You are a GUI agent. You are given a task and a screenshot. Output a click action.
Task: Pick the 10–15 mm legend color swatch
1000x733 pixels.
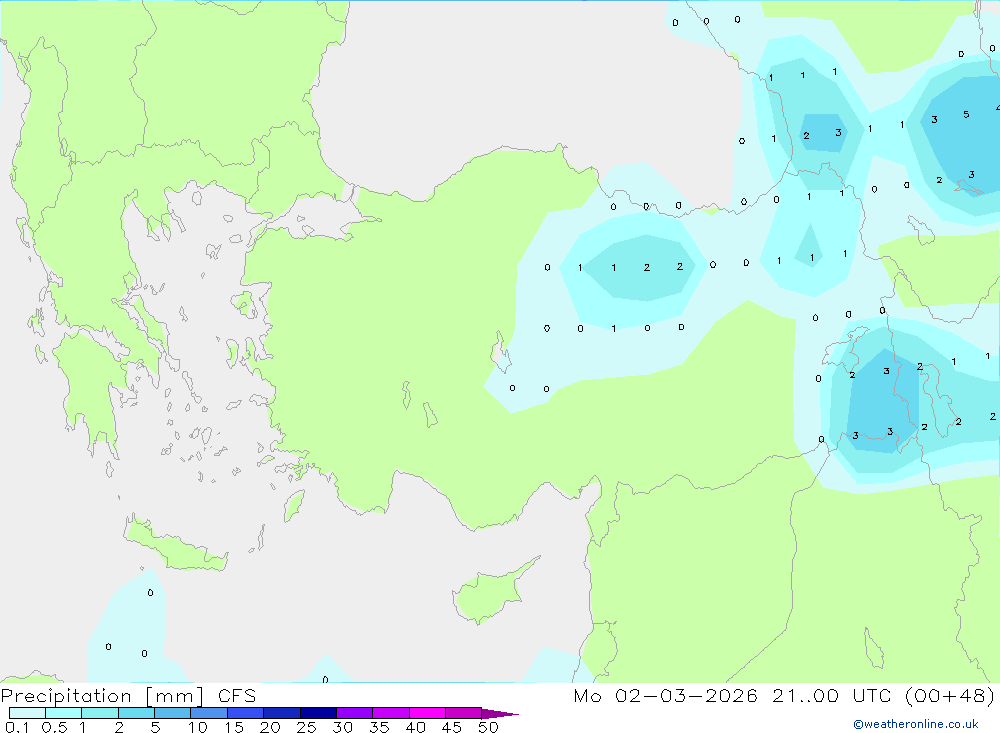[x=209, y=713]
